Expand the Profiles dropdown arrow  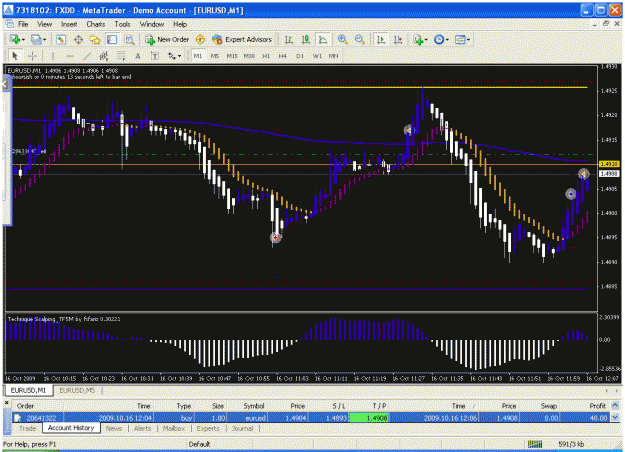tap(44, 39)
